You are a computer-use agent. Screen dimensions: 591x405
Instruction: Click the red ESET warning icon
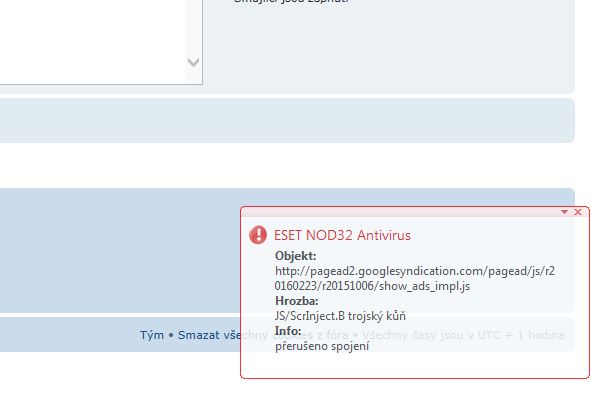point(258,235)
